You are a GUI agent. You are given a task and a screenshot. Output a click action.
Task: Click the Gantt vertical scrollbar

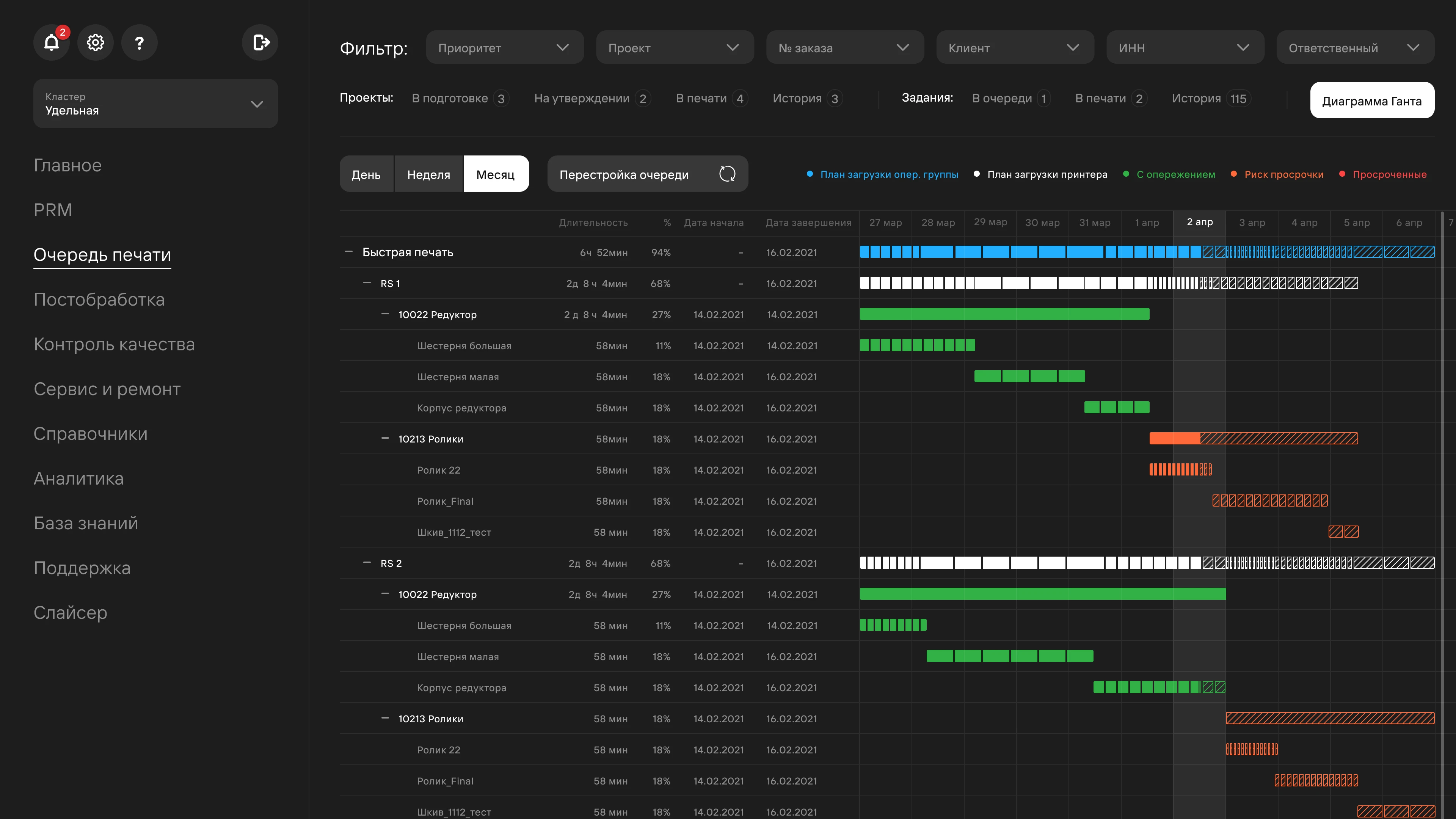click(x=1442, y=515)
